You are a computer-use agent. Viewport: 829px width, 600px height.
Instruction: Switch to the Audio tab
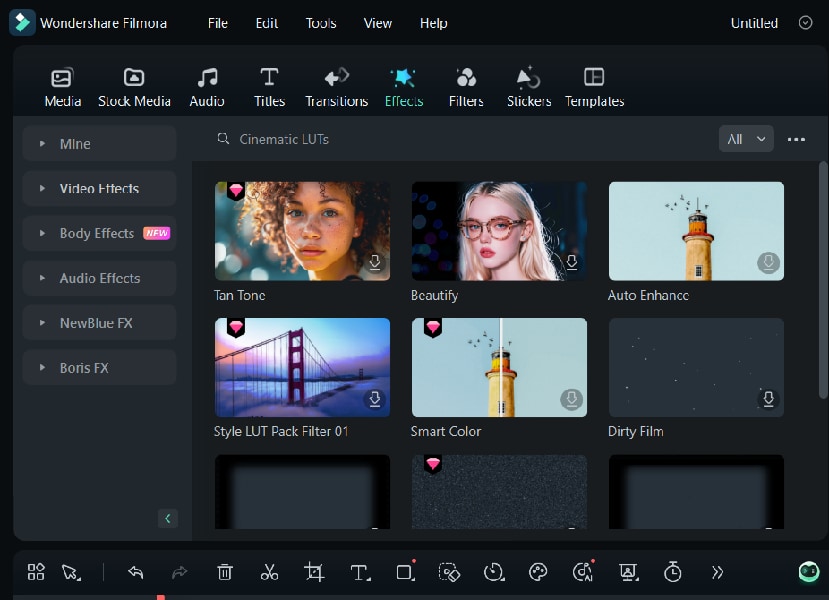pos(207,88)
